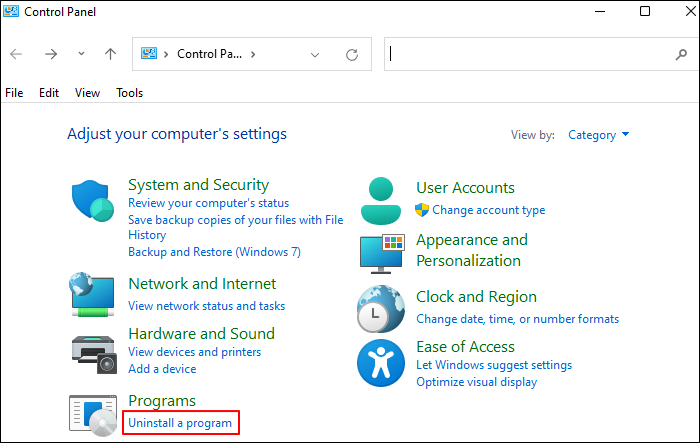Open System and Security heading
700x443 pixels.
pyautogui.click(x=199, y=184)
